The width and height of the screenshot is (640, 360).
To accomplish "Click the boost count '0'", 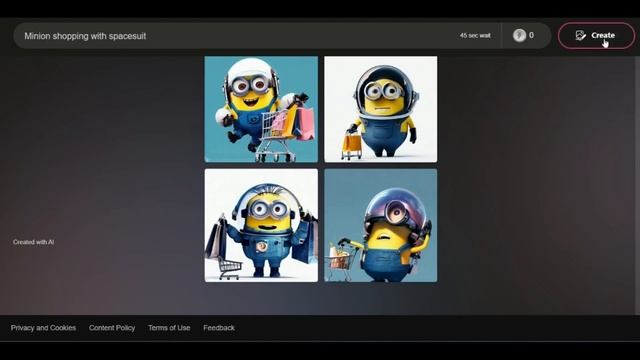I will (531, 36).
